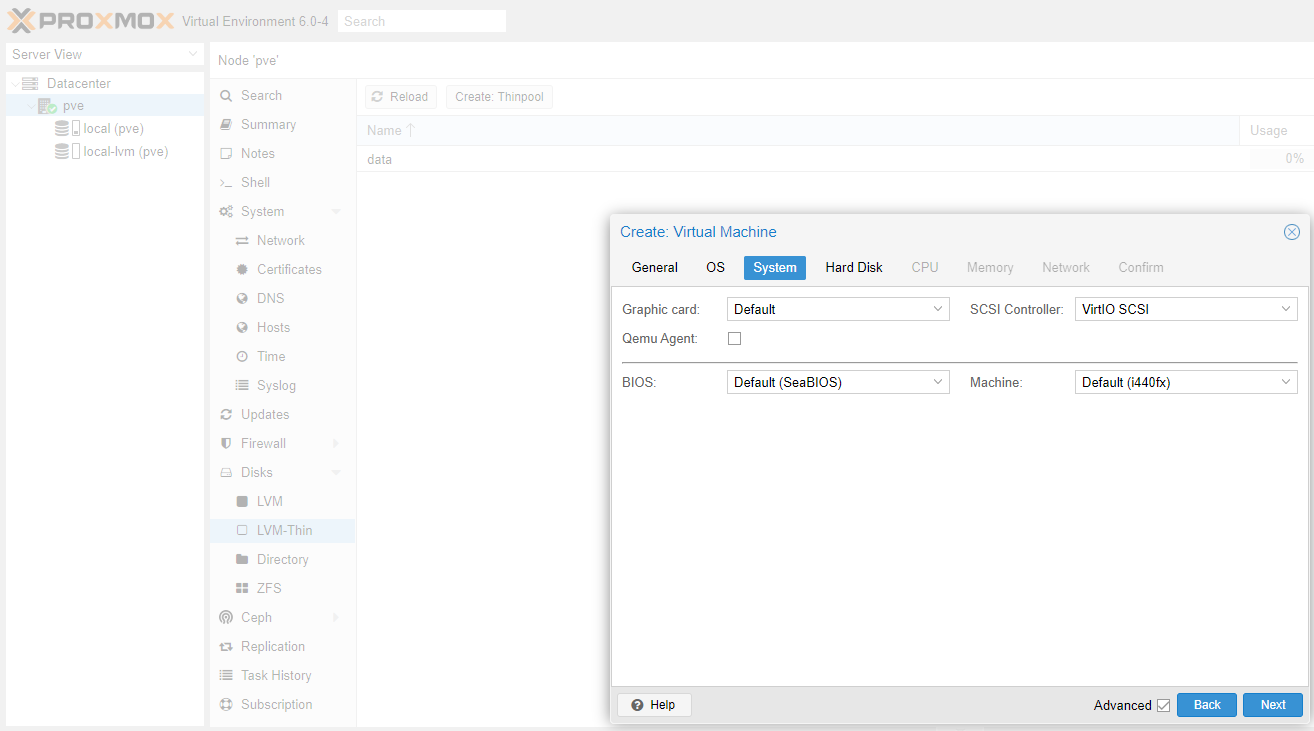This screenshot has width=1314, height=731.
Task: Enable the Qemu Agent checkbox
Action: pyautogui.click(x=734, y=339)
